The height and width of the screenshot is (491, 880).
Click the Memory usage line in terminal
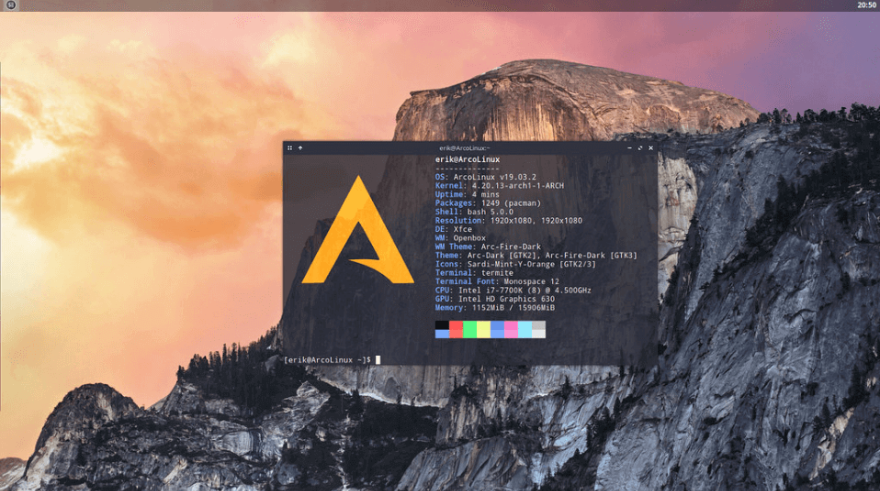495,307
